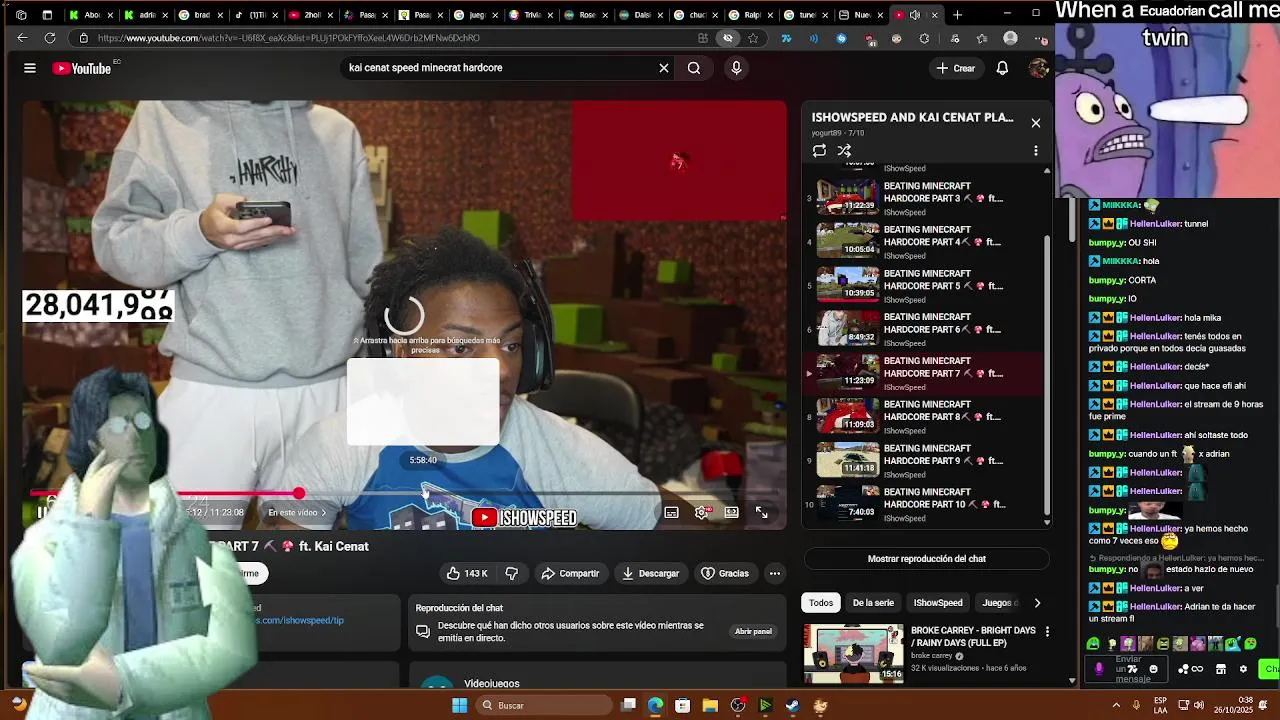Select Beating Minecraft Hardcore Part 6 title
This screenshot has height=720, width=1280.
tap(943, 323)
